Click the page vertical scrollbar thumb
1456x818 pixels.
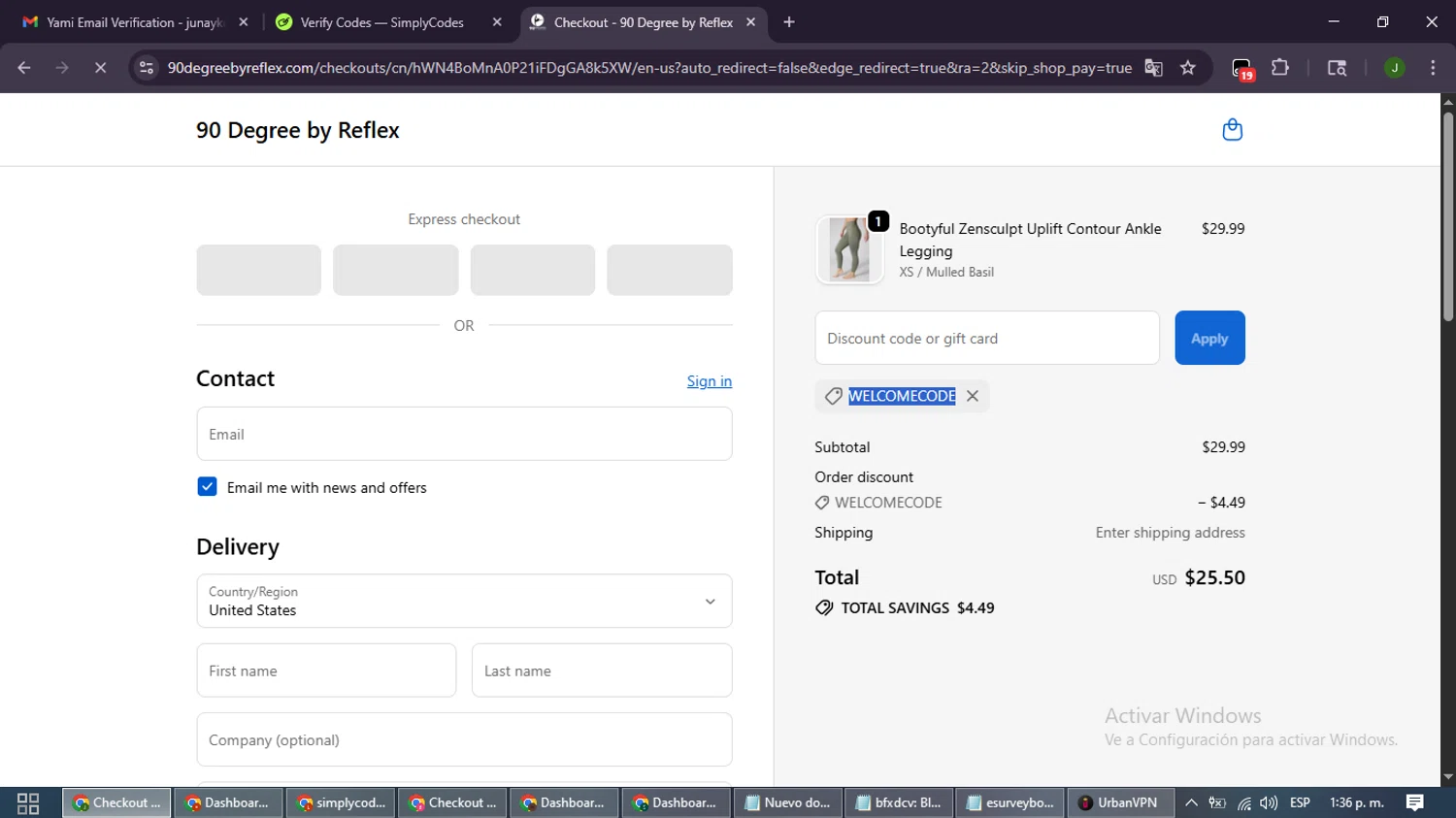(1447, 216)
